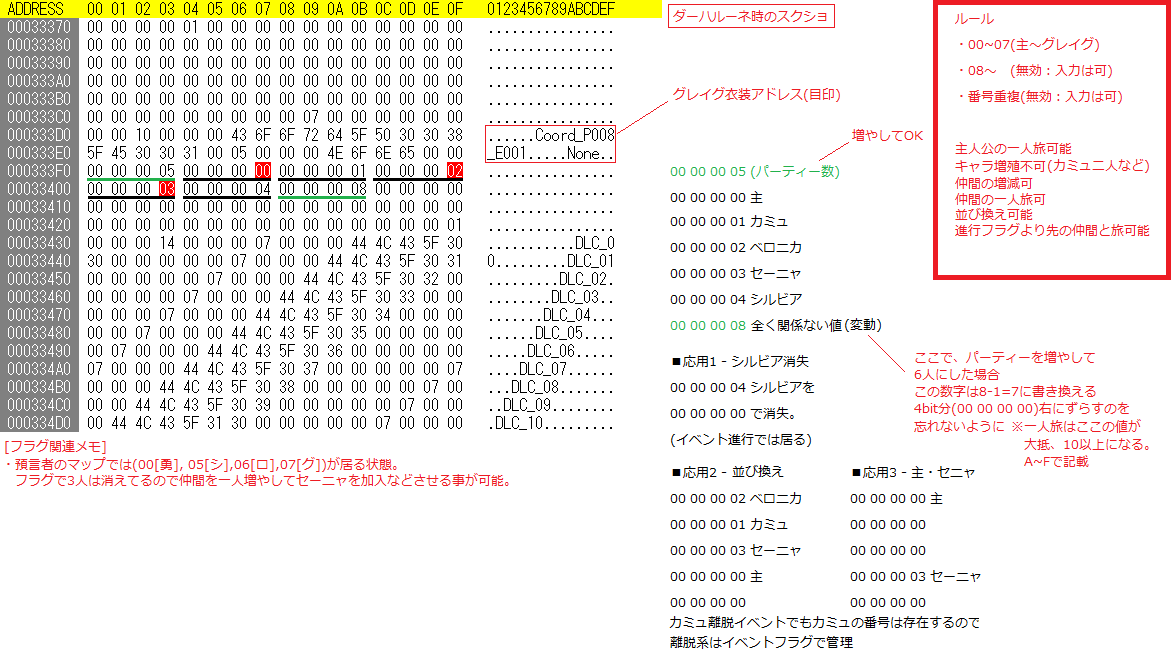Click the 01 byte in row 00033370
The height and width of the screenshot is (669, 1171).
(x=190, y=27)
